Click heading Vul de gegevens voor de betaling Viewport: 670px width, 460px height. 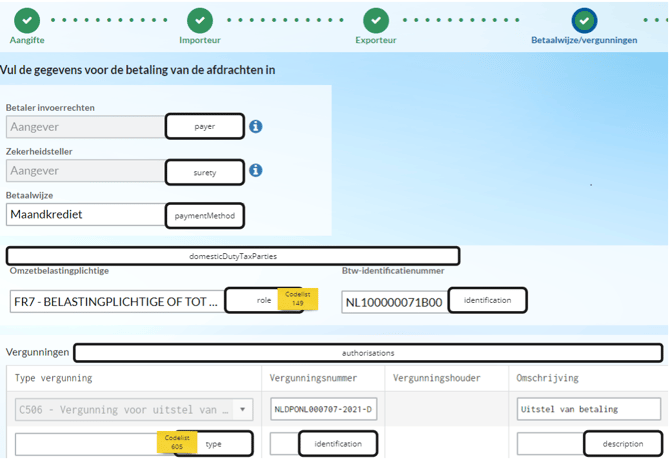pyautogui.click(x=137, y=70)
